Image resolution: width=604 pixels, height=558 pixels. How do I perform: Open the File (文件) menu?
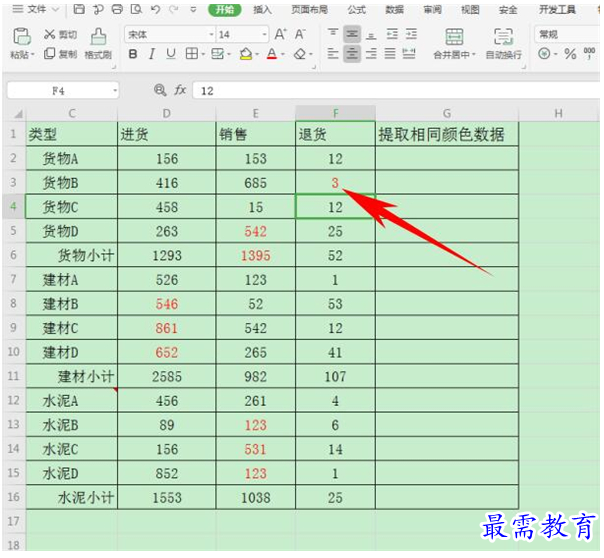[x=36, y=9]
